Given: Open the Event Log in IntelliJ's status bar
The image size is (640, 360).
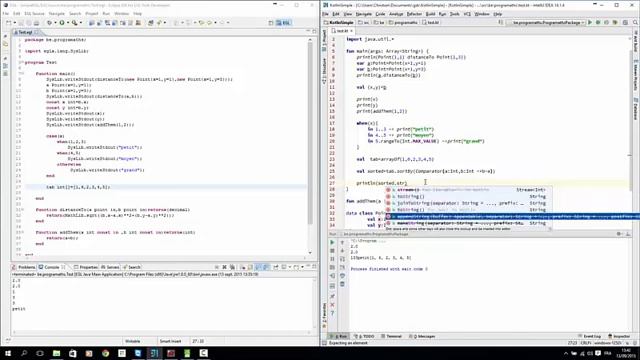Looking at the screenshot, I should [x=589, y=336].
